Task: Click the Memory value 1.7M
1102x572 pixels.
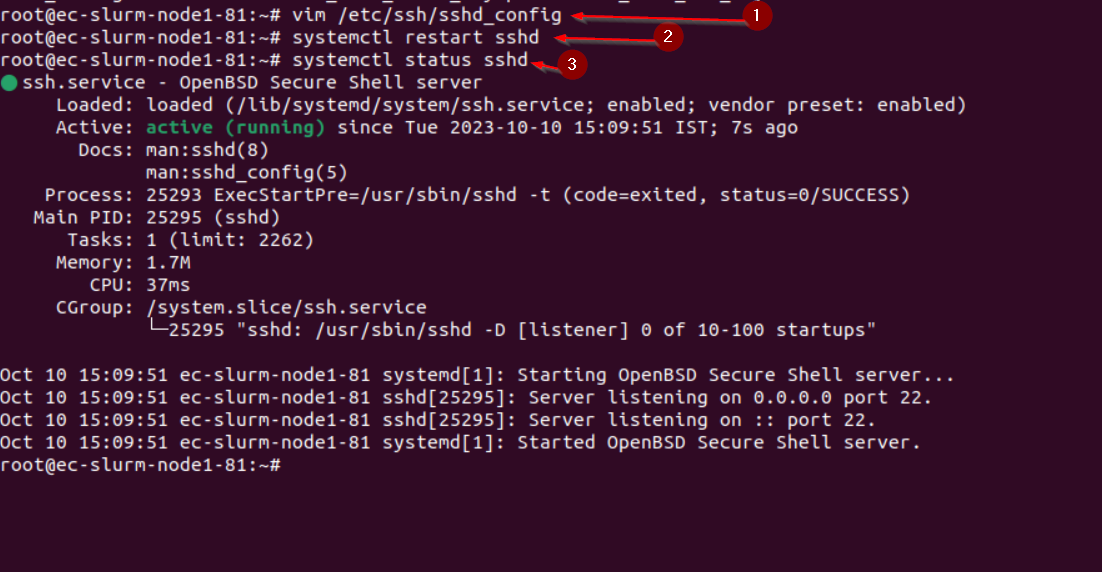Action: 168,262
